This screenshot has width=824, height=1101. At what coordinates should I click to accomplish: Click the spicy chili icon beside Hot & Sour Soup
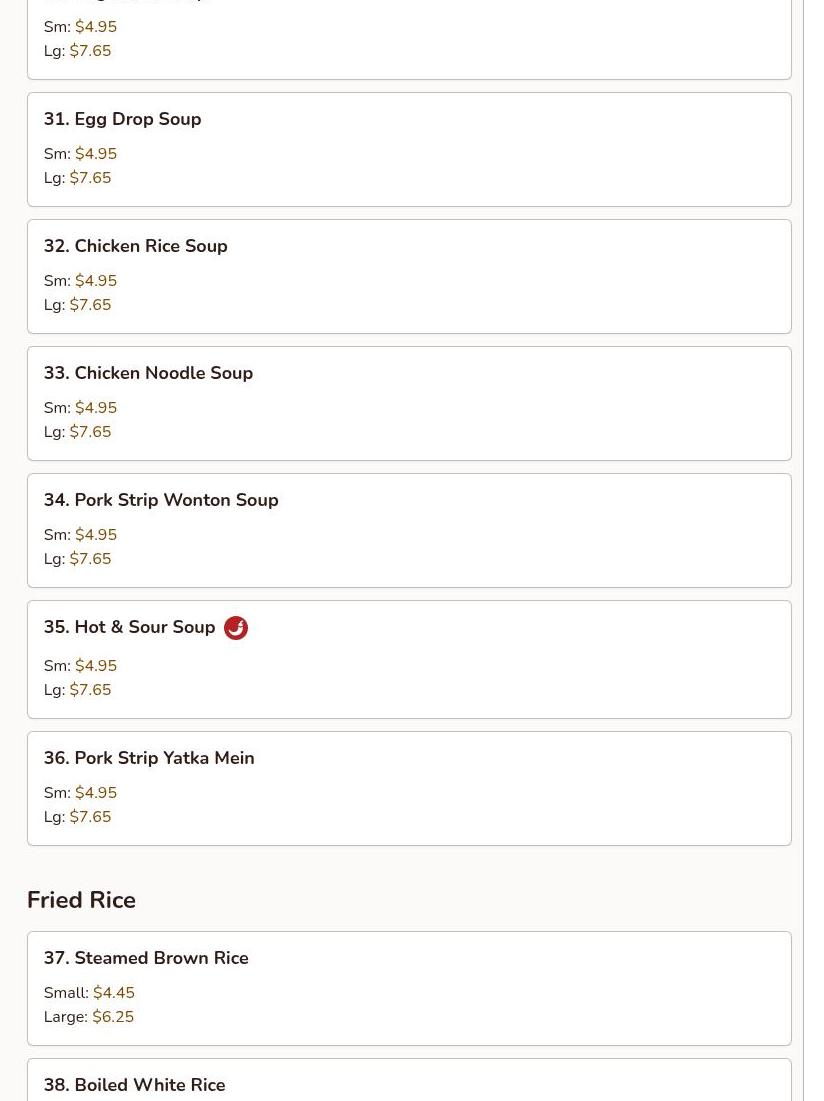click(236, 628)
